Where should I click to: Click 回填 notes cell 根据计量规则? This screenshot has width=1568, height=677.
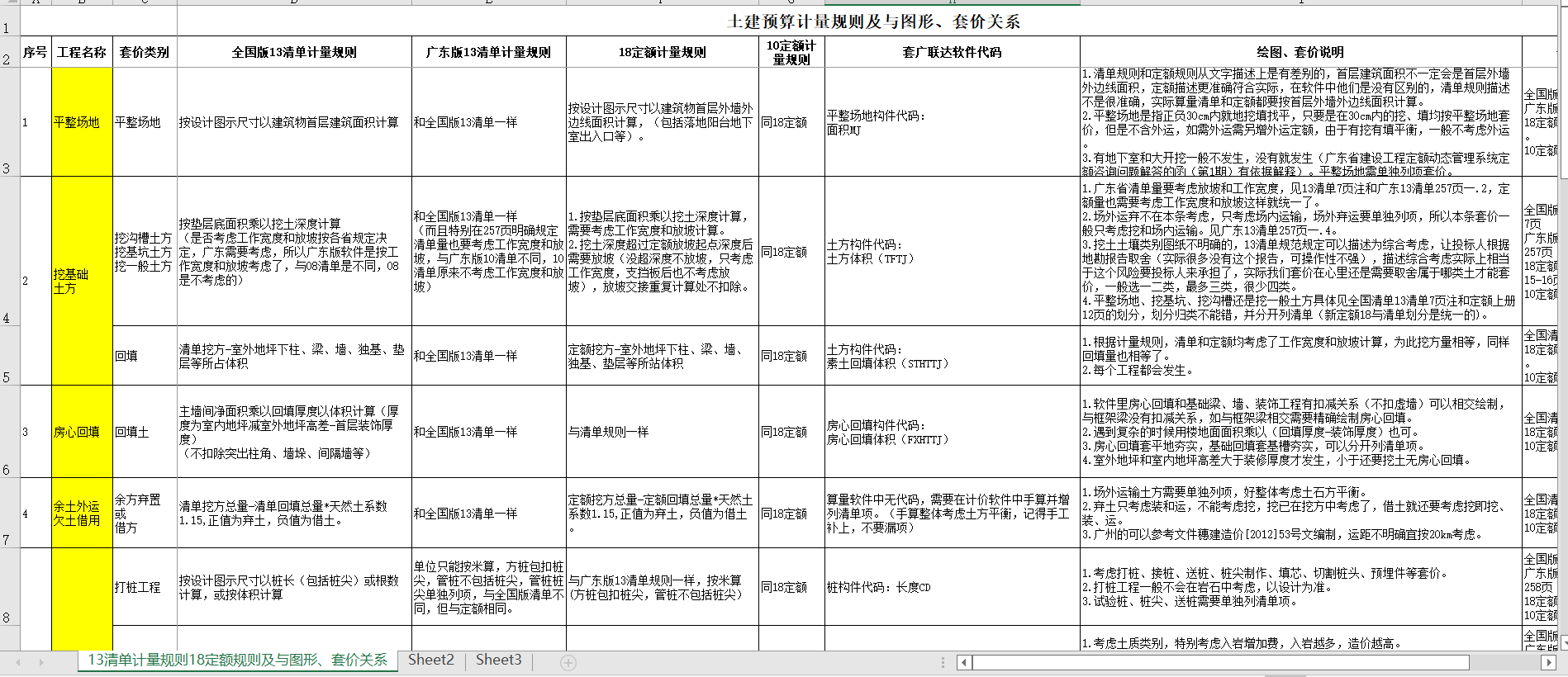point(1300,356)
